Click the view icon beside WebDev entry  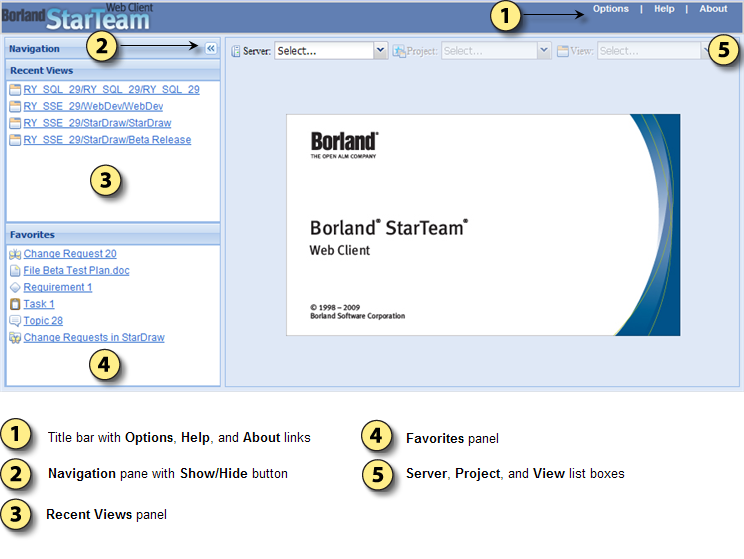point(15,106)
